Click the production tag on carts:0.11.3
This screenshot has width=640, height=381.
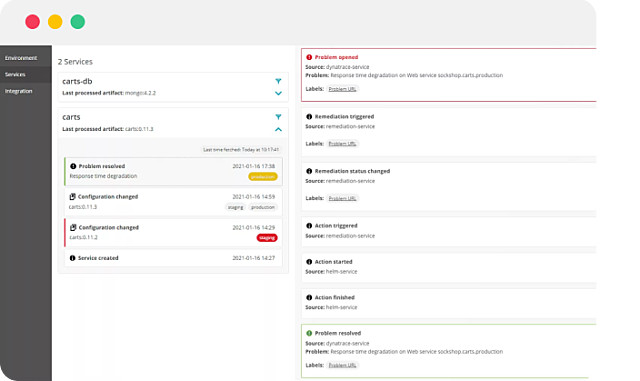click(x=263, y=207)
